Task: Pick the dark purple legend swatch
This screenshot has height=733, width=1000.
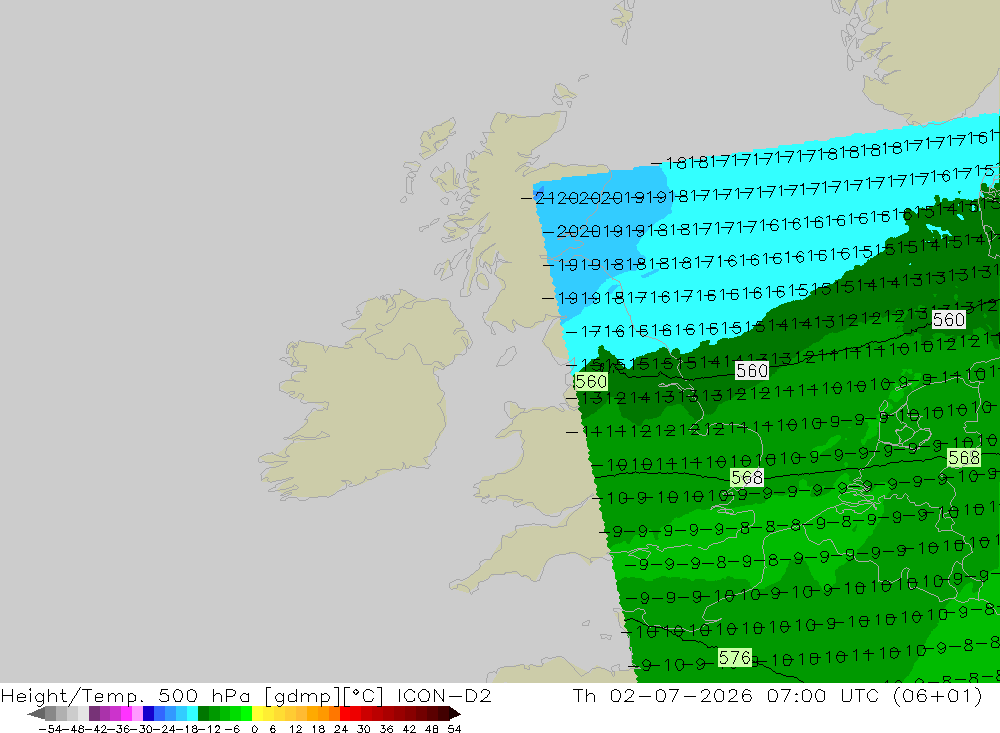Action: coord(94,714)
